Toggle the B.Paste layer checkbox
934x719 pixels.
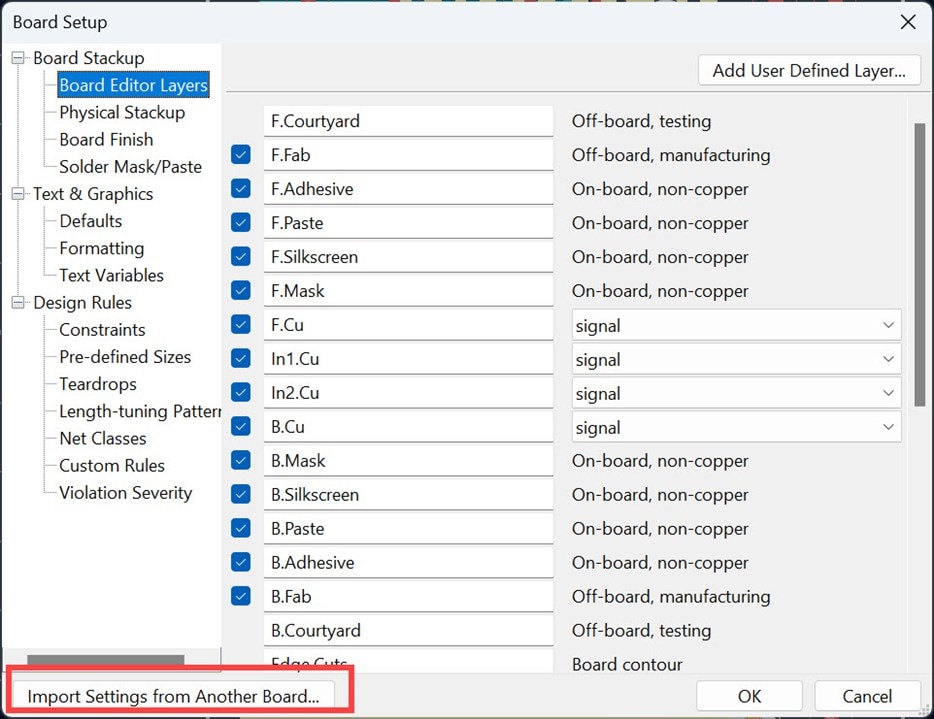(x=241, y=528)
